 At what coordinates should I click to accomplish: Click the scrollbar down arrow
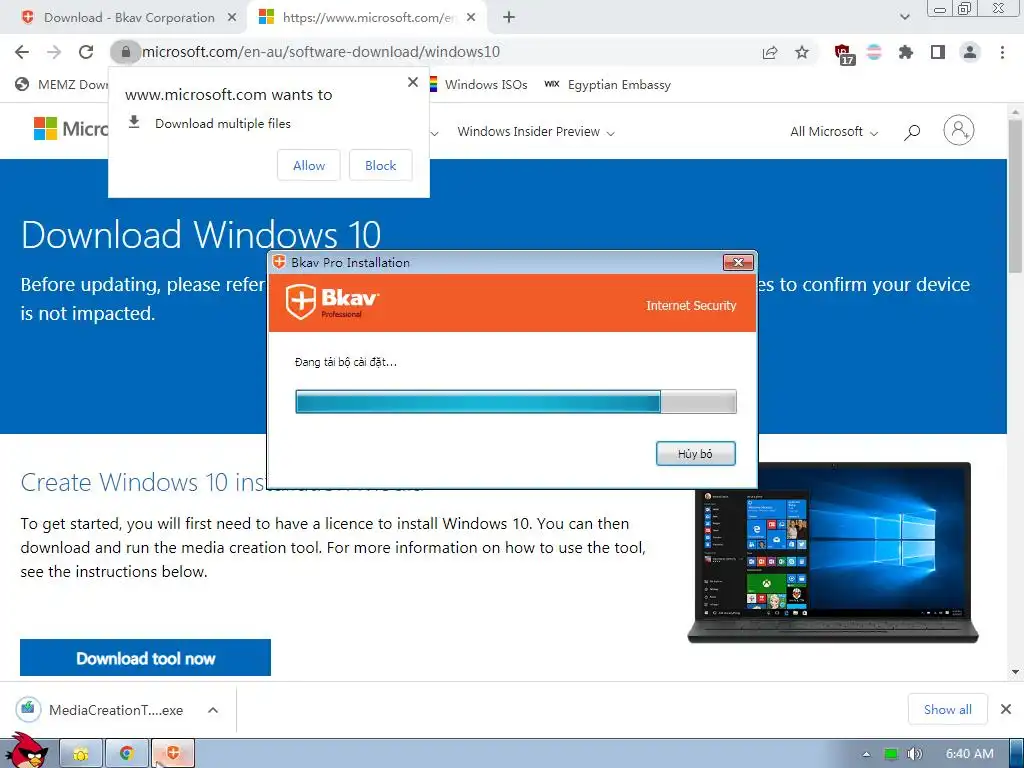[1016, 671]
